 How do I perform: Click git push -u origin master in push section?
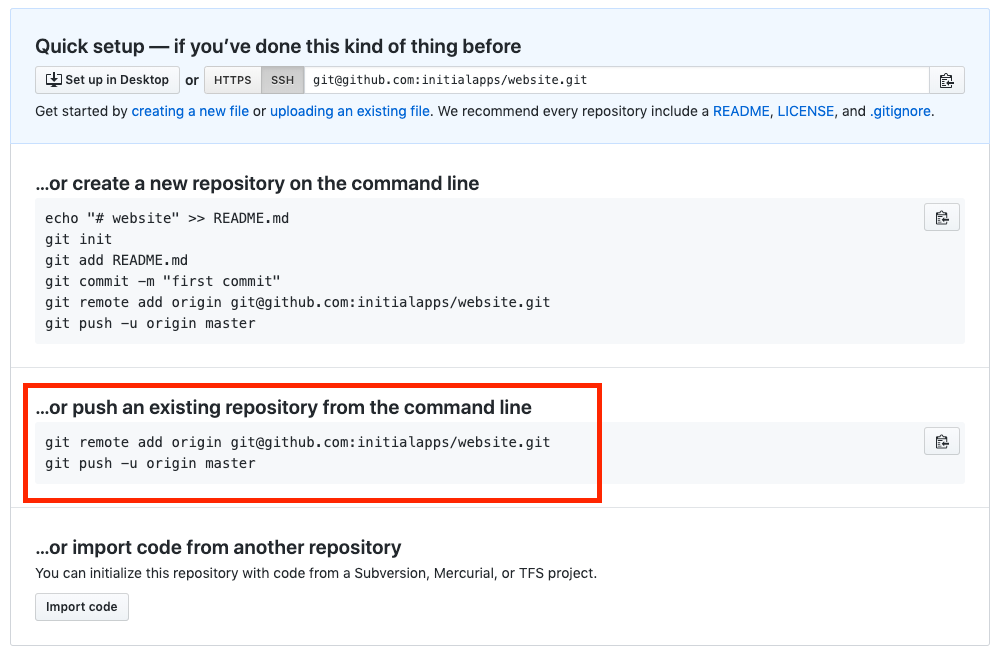click(150, 463)
